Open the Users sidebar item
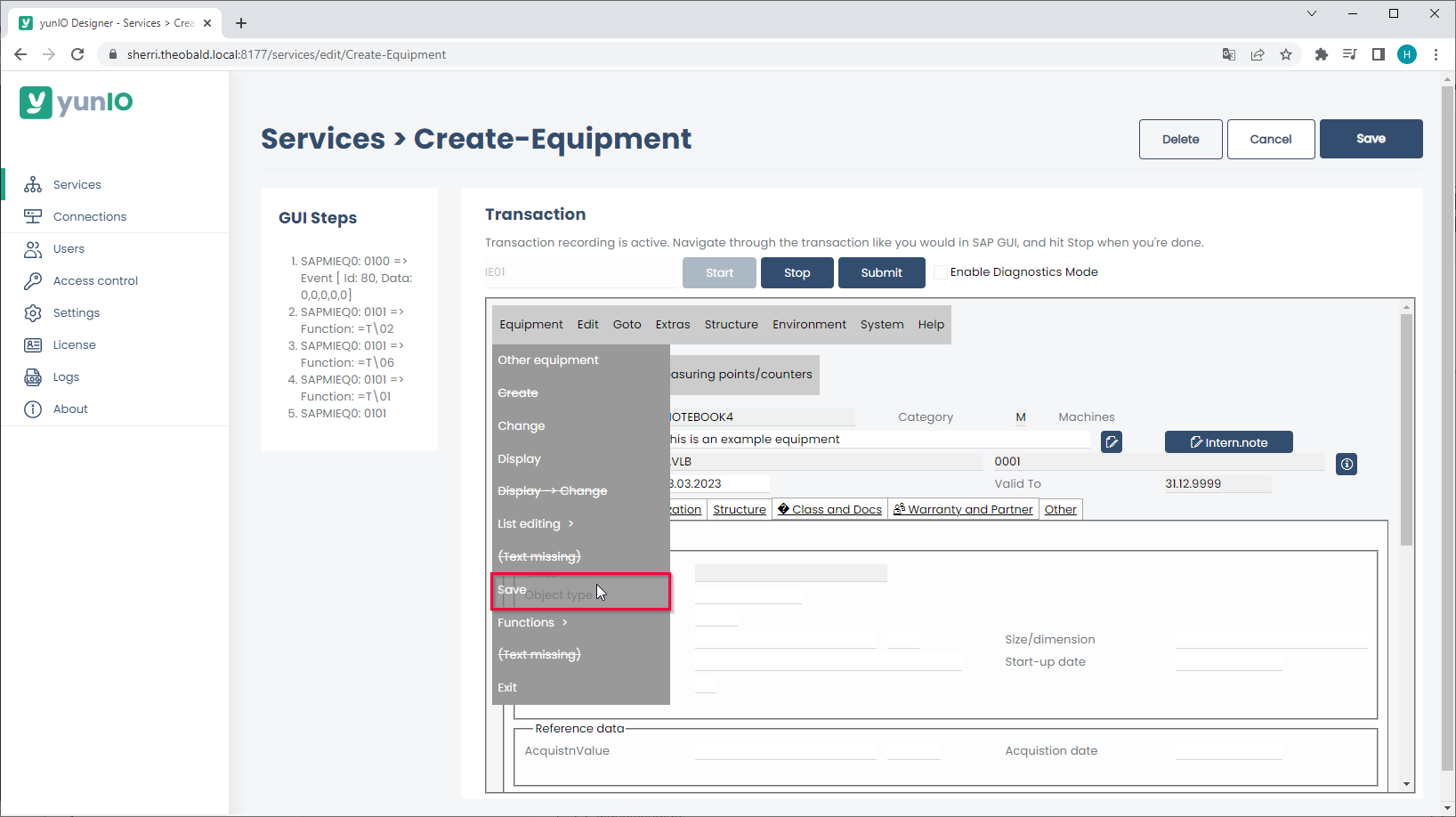The width and height of the screenshot is (1456, 817). pyautogui.click(x=69, y=248)
